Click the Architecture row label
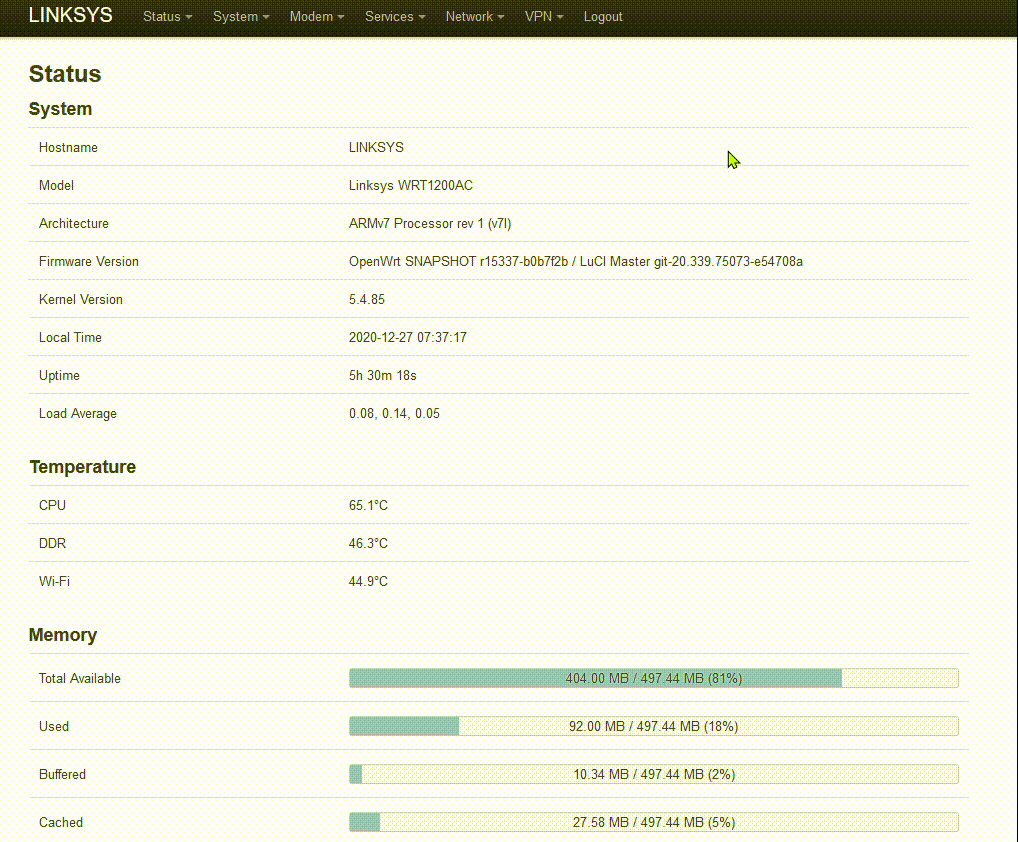This screenshot has width=1018, height=842. click(x=74, y=223)
